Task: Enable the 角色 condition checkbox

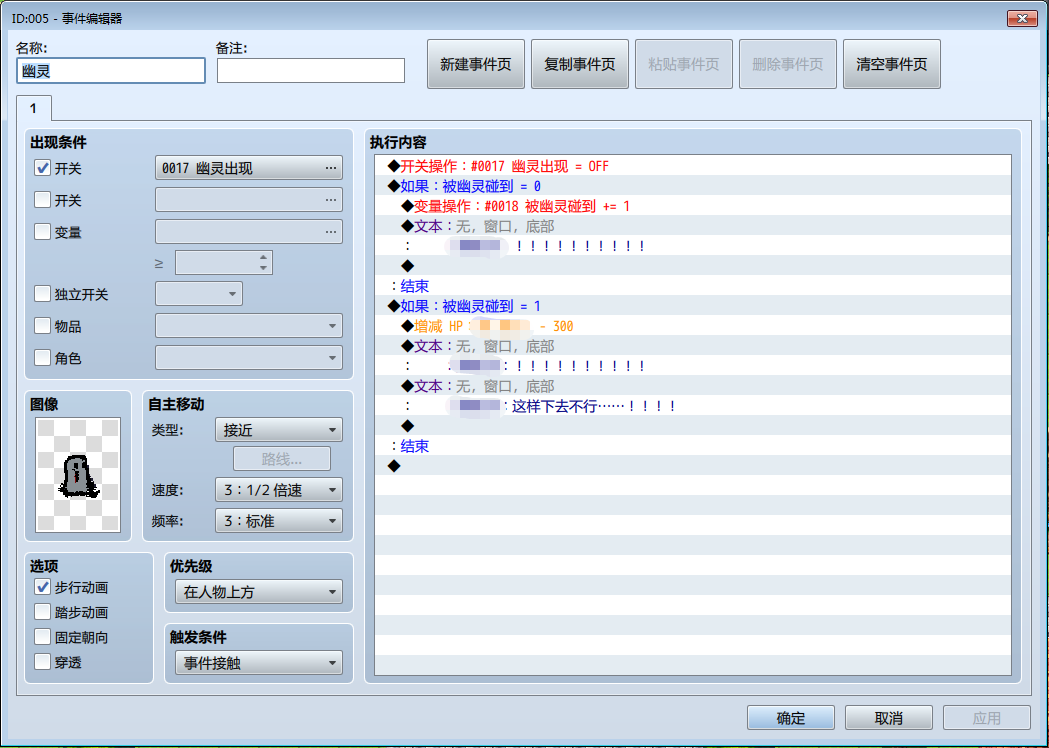Action: pos(42,358)
